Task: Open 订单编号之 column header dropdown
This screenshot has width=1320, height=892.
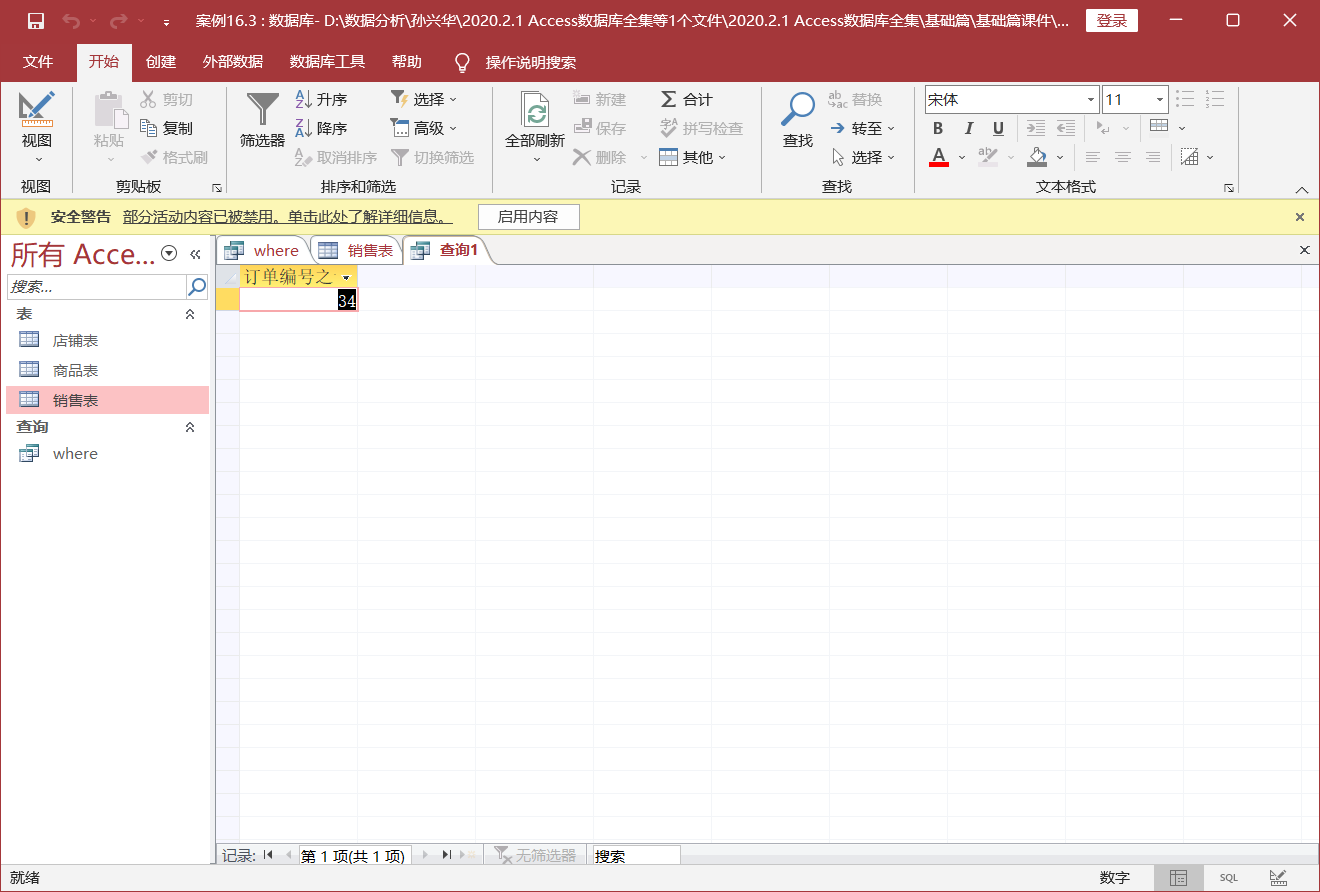Action: pyautogui.click(x=346, y=277)
